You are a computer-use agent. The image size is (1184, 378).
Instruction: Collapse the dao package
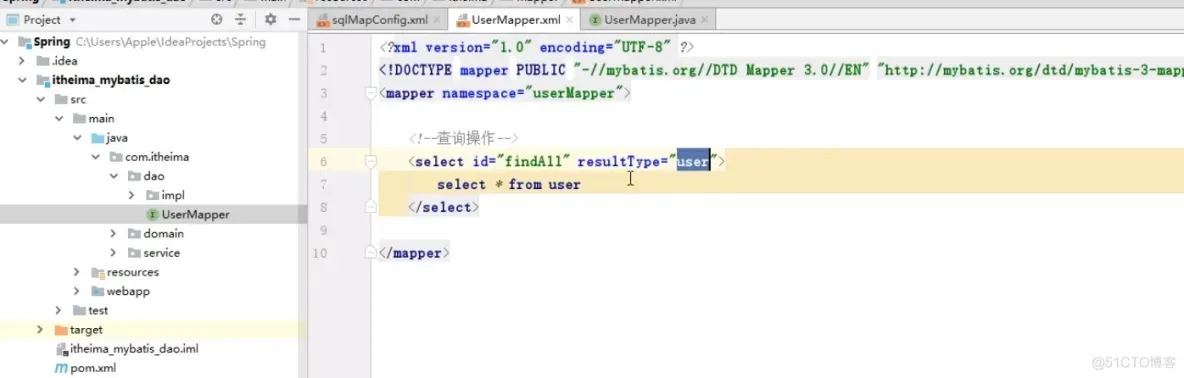pos(113,176)
